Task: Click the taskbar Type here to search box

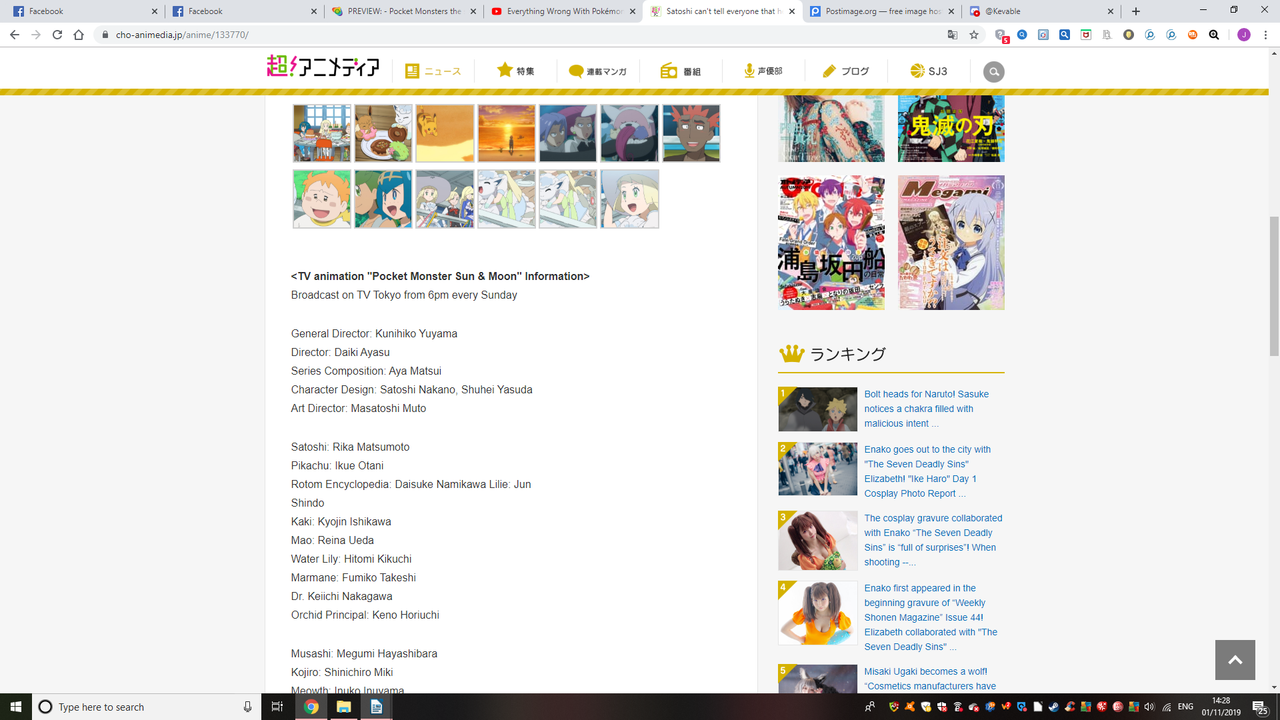Action: coord(145,706)
